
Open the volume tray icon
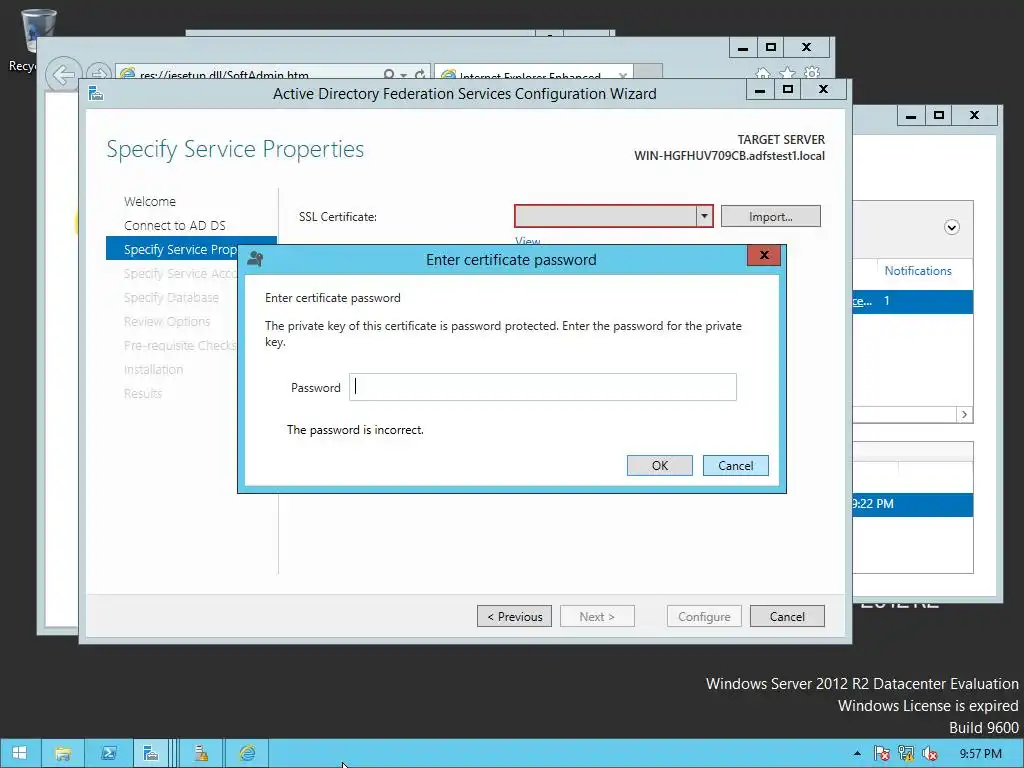pos(930,754)
